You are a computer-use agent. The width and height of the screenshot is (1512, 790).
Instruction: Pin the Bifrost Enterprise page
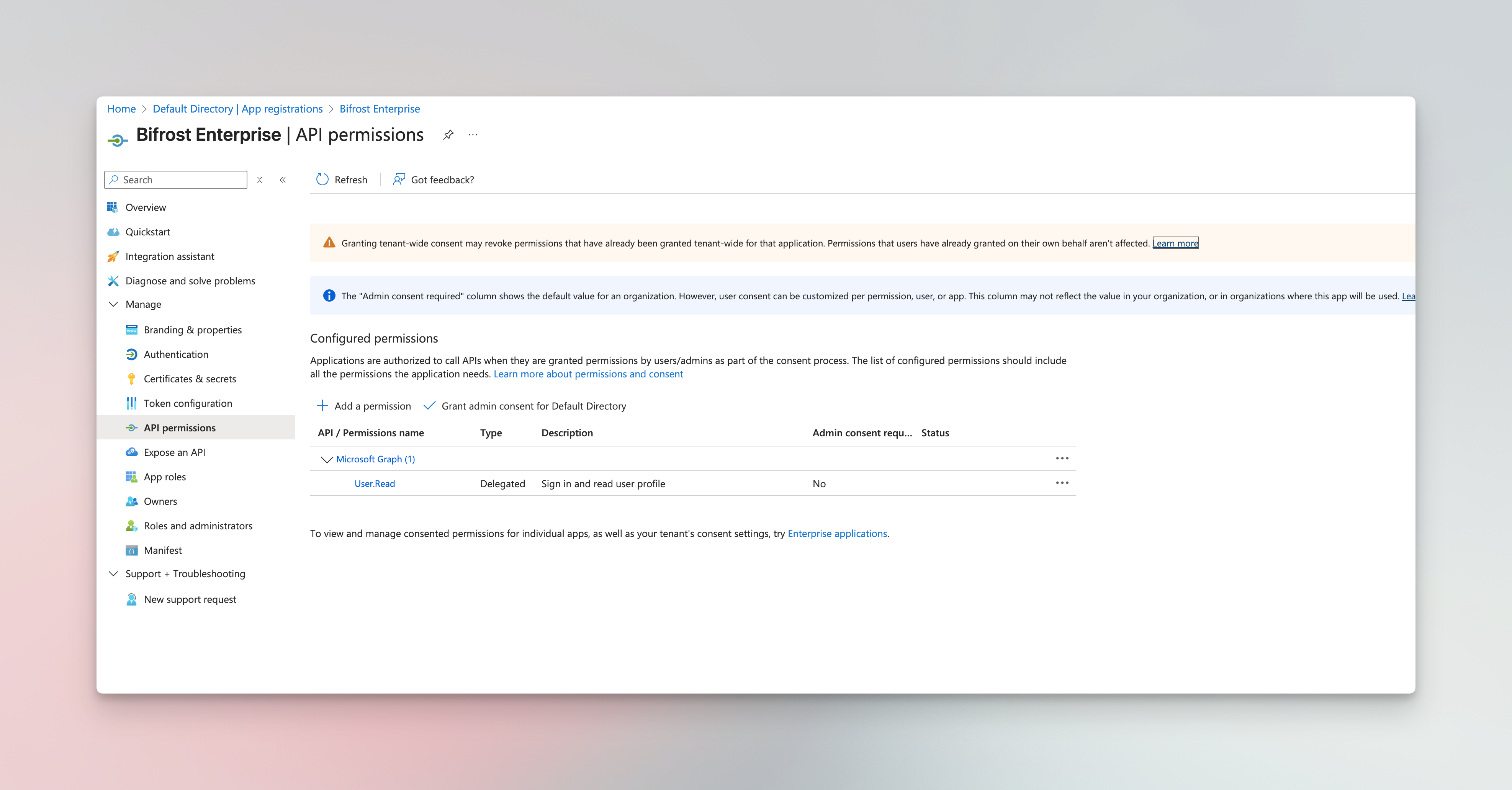tap(448, 135)
